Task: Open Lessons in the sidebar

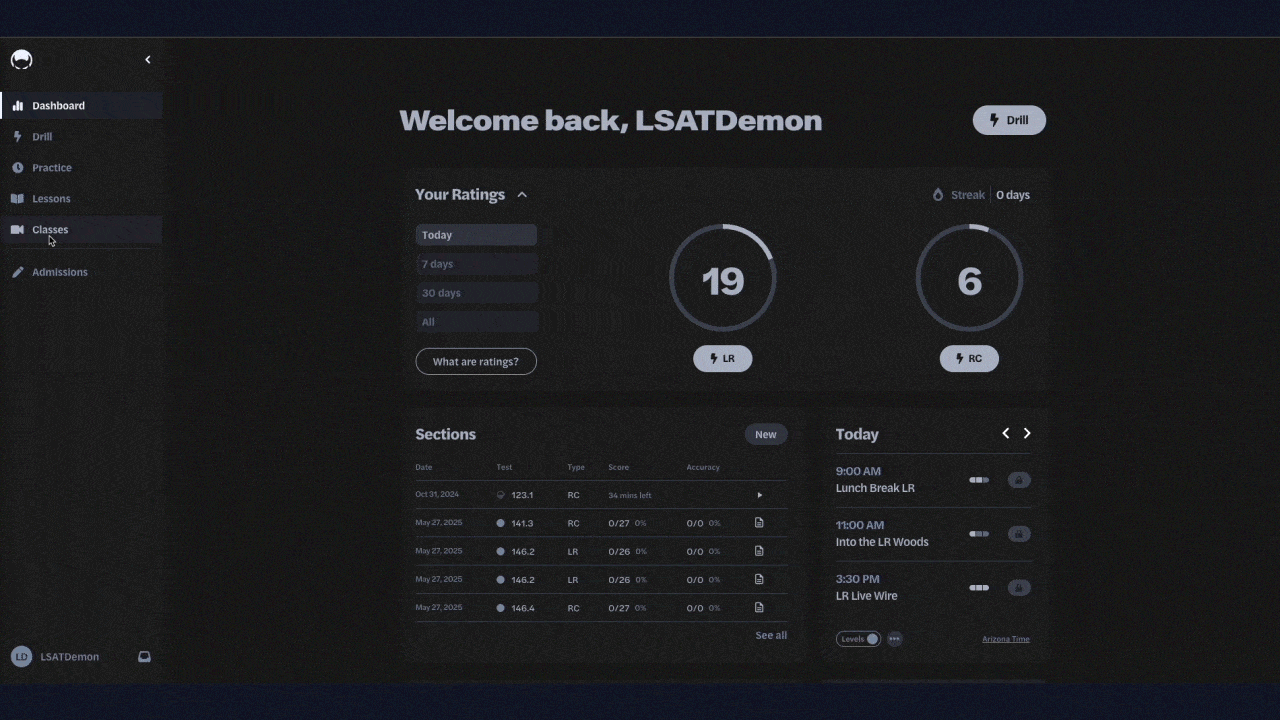Action: coord(51,199)
